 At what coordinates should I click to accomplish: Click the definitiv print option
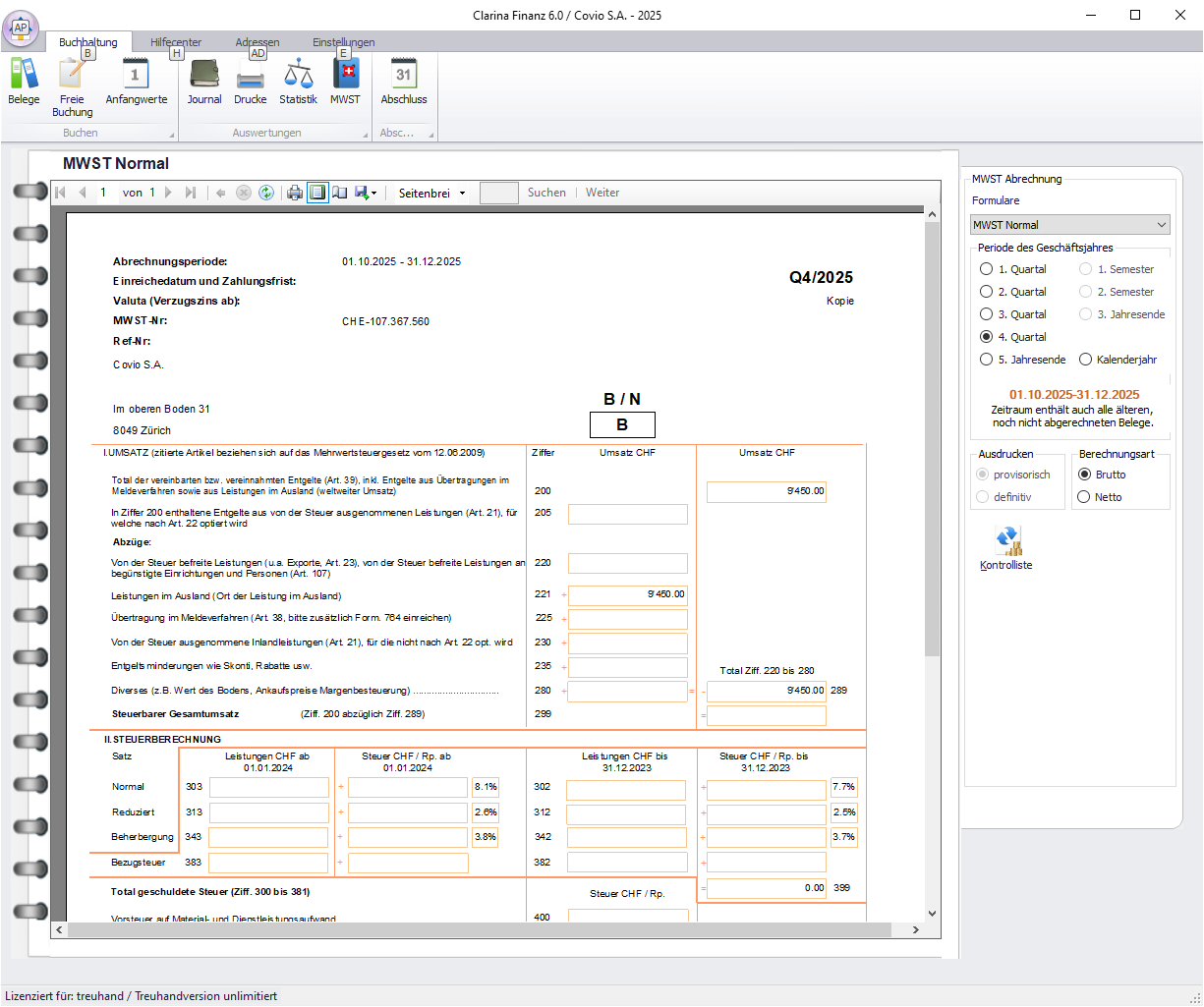tap(1003, 497)
